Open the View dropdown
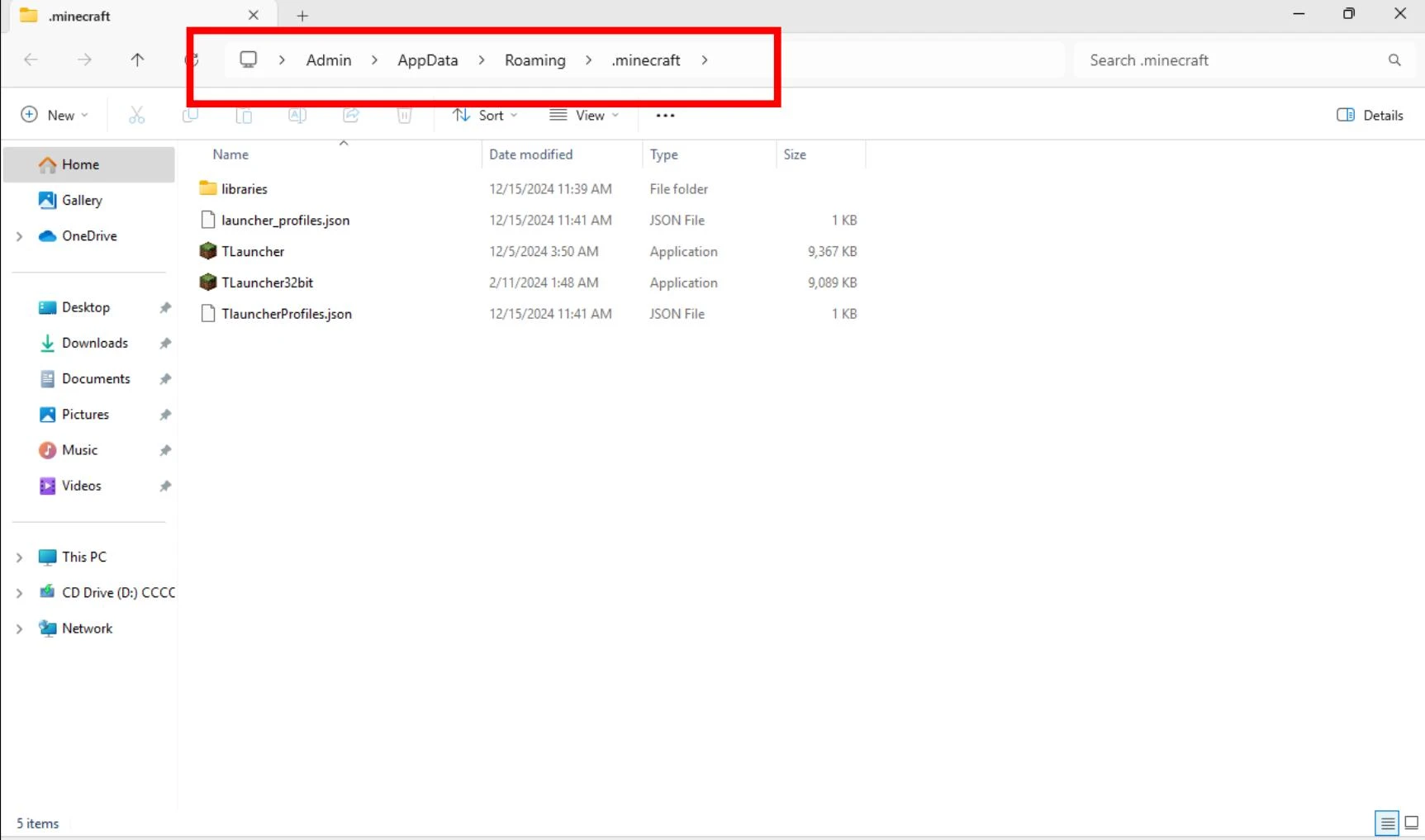 [x=584, y=116]
